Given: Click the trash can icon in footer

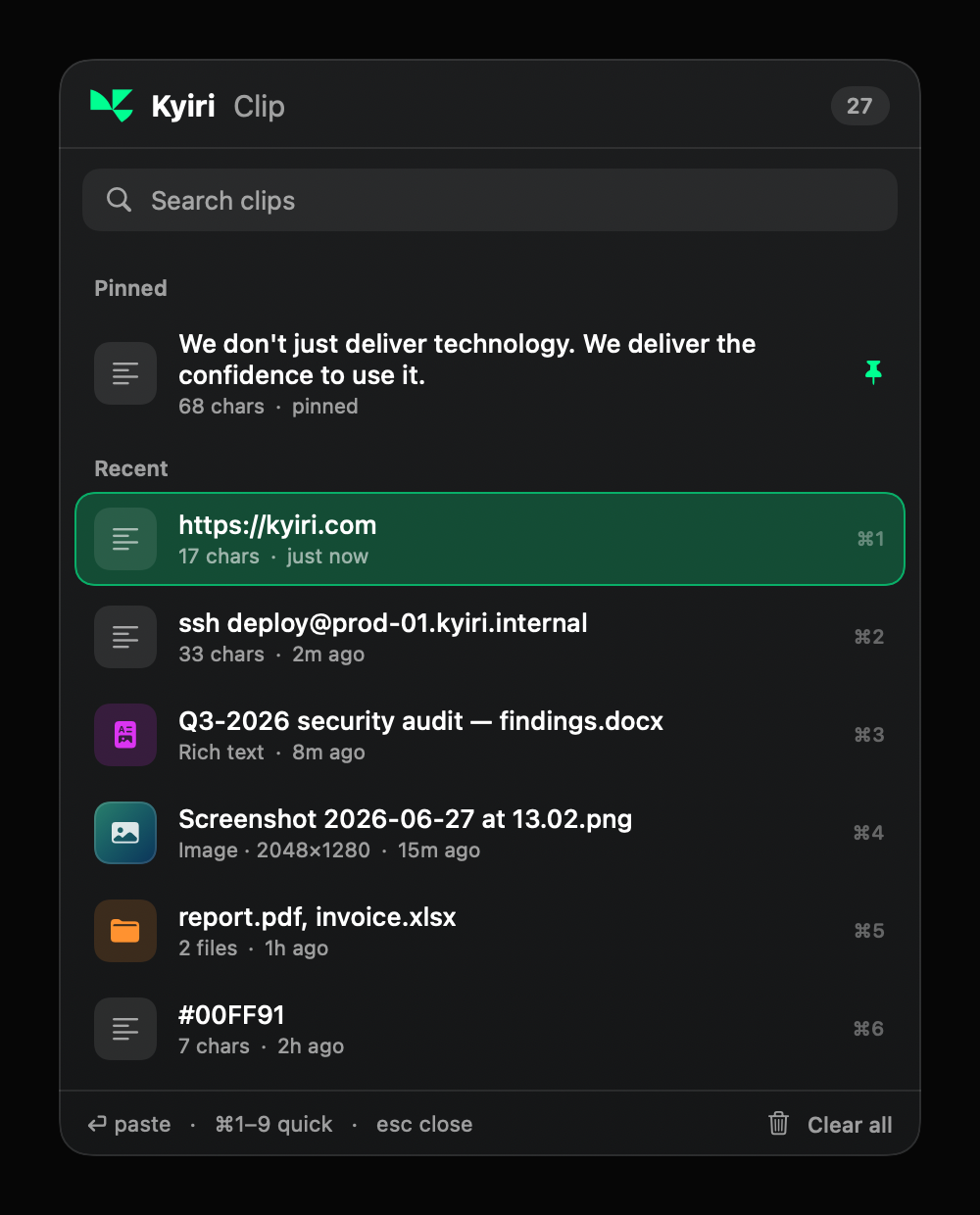Looking at the screenshot, I should point(779,1124).
